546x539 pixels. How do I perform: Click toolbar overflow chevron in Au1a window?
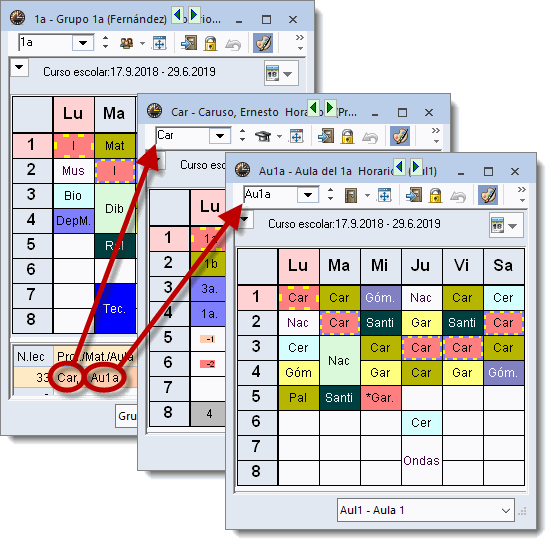(521, 190)
